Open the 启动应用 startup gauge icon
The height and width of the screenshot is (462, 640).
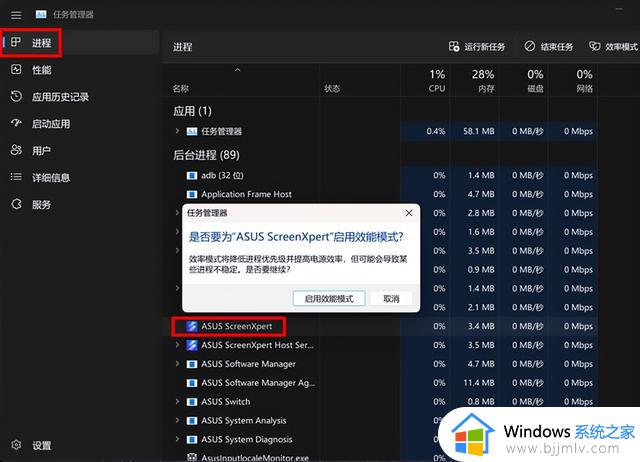(x=16, y=123)
